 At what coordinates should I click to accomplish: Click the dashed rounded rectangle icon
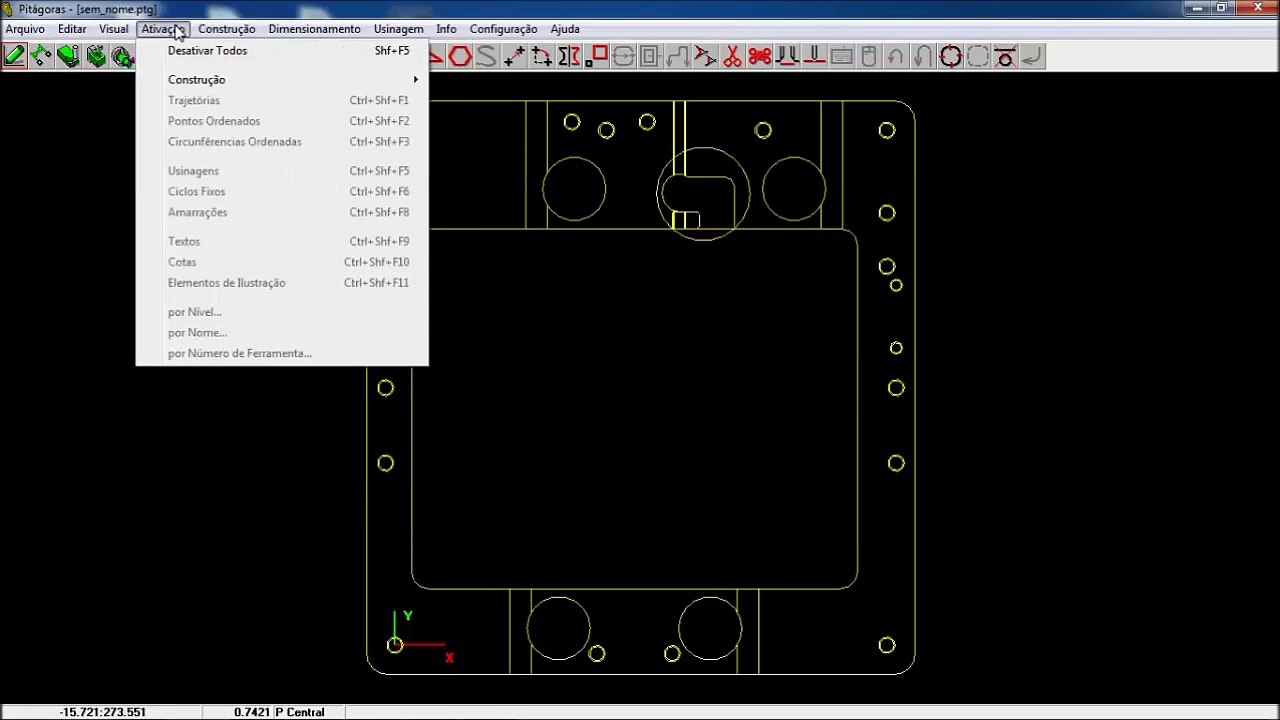[x=978, y=56]
